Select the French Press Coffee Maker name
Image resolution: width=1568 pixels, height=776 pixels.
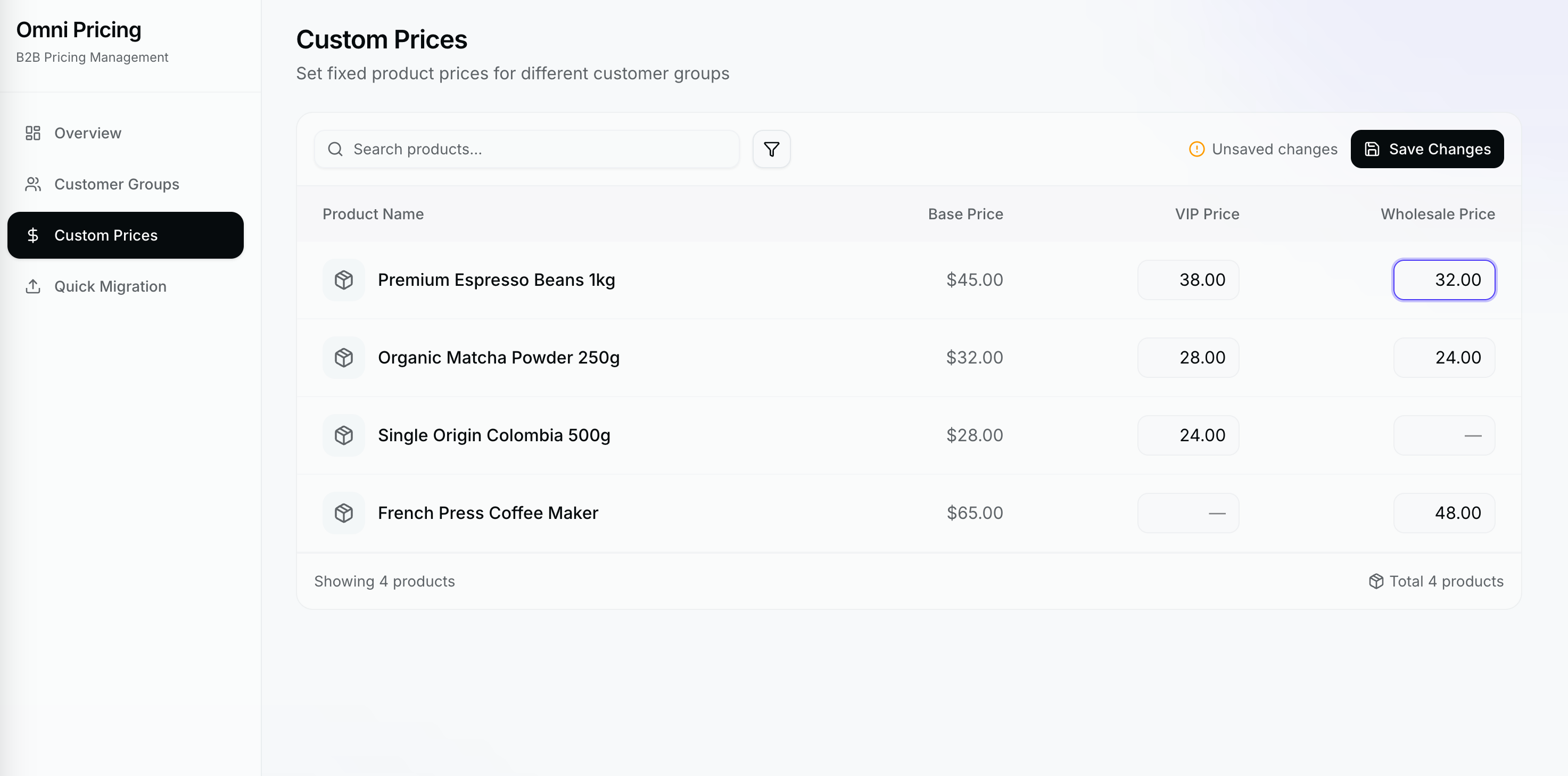[x=488, y=514]
